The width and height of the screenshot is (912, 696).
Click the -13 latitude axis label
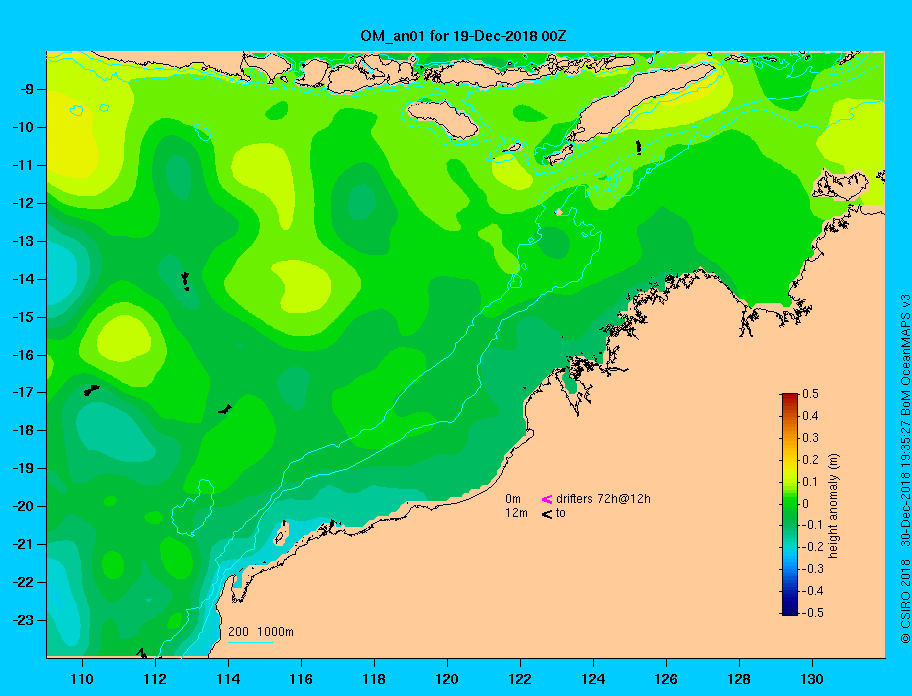23,241
